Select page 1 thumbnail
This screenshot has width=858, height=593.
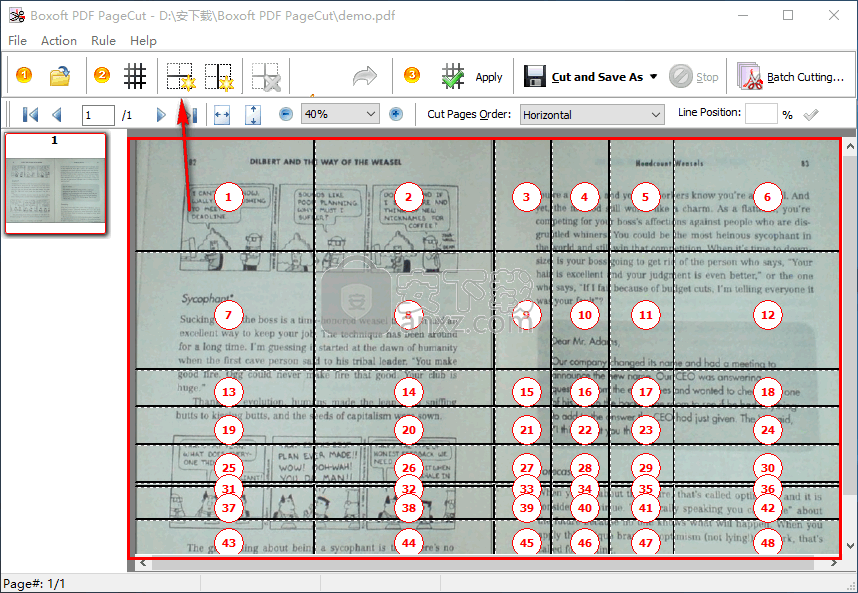(55, 183)
